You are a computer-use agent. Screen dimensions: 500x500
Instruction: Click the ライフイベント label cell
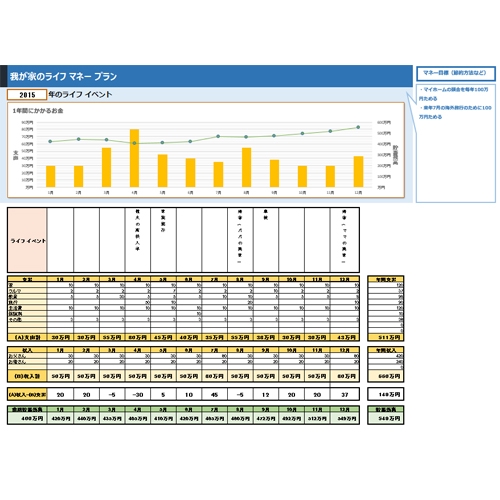pos(27,240)
